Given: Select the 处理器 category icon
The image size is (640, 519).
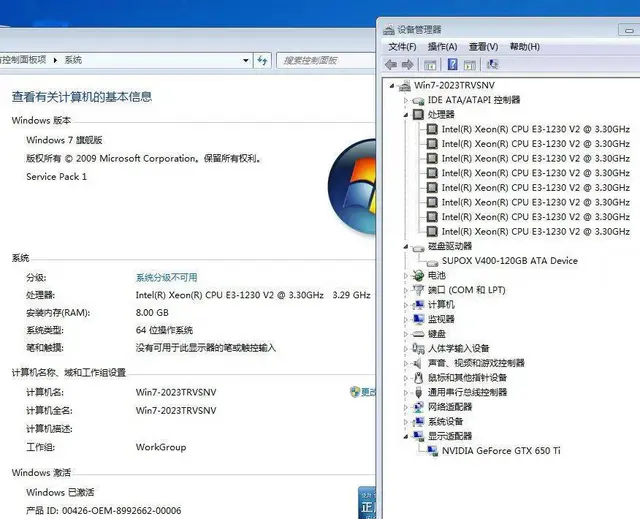Looking at the screenshot, I should click(418, 114).
